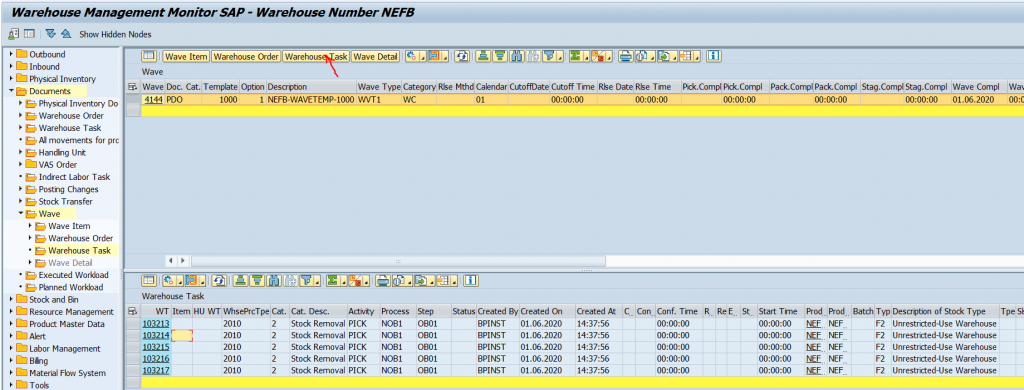Click list/form view icon in Warehouse Task toolbar
1024x390 pixels.
pos(149,280)
